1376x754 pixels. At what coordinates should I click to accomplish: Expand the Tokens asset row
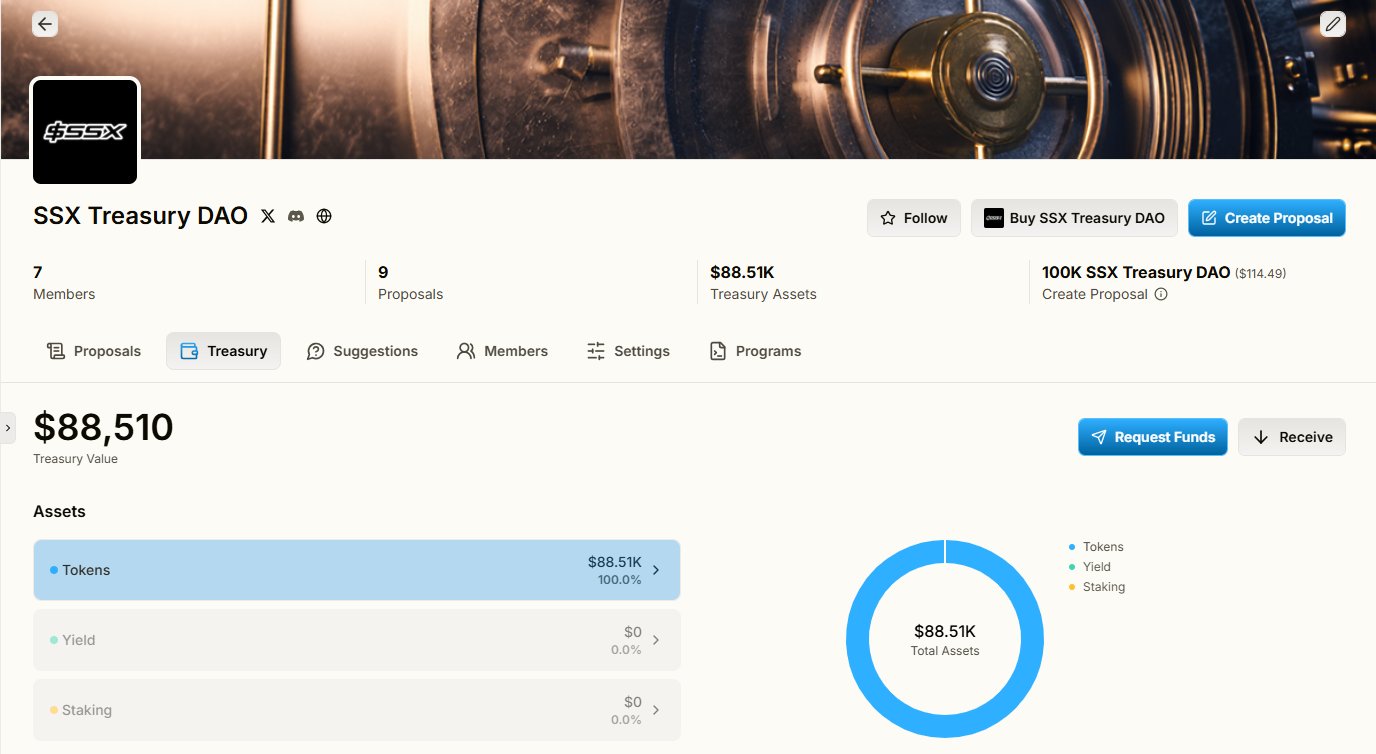(x=356, y=570)
